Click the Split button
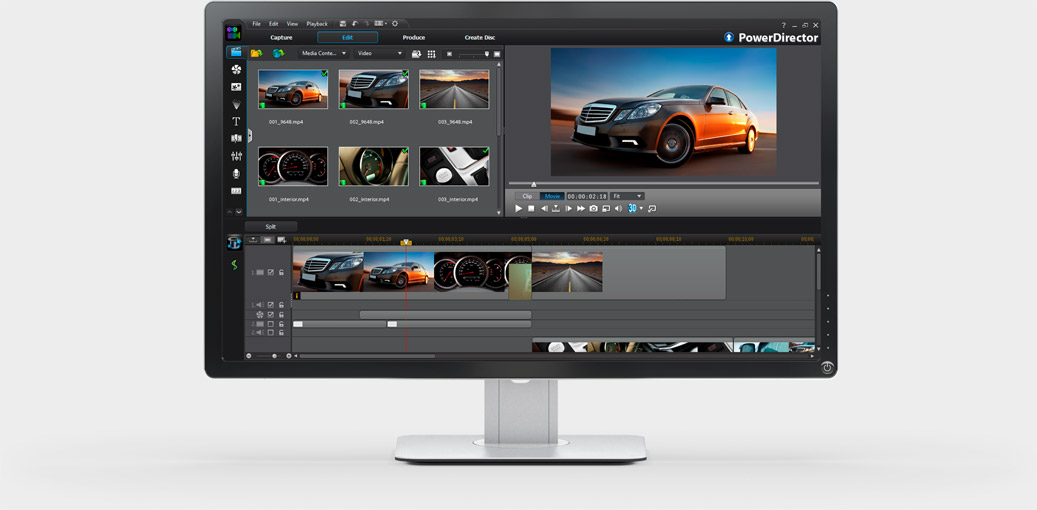 pos(271,227)
